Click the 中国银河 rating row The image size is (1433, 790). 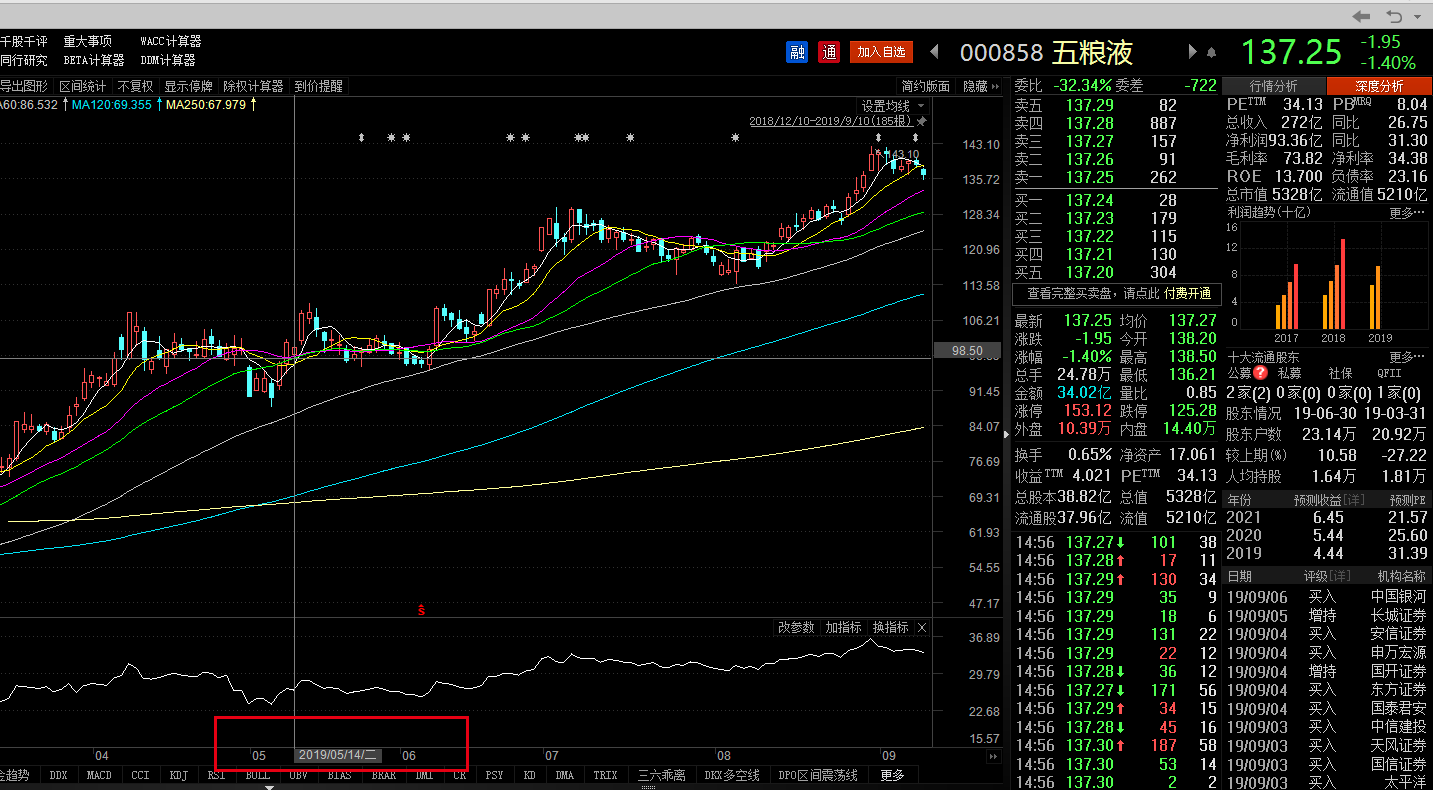pos(1326,596)
